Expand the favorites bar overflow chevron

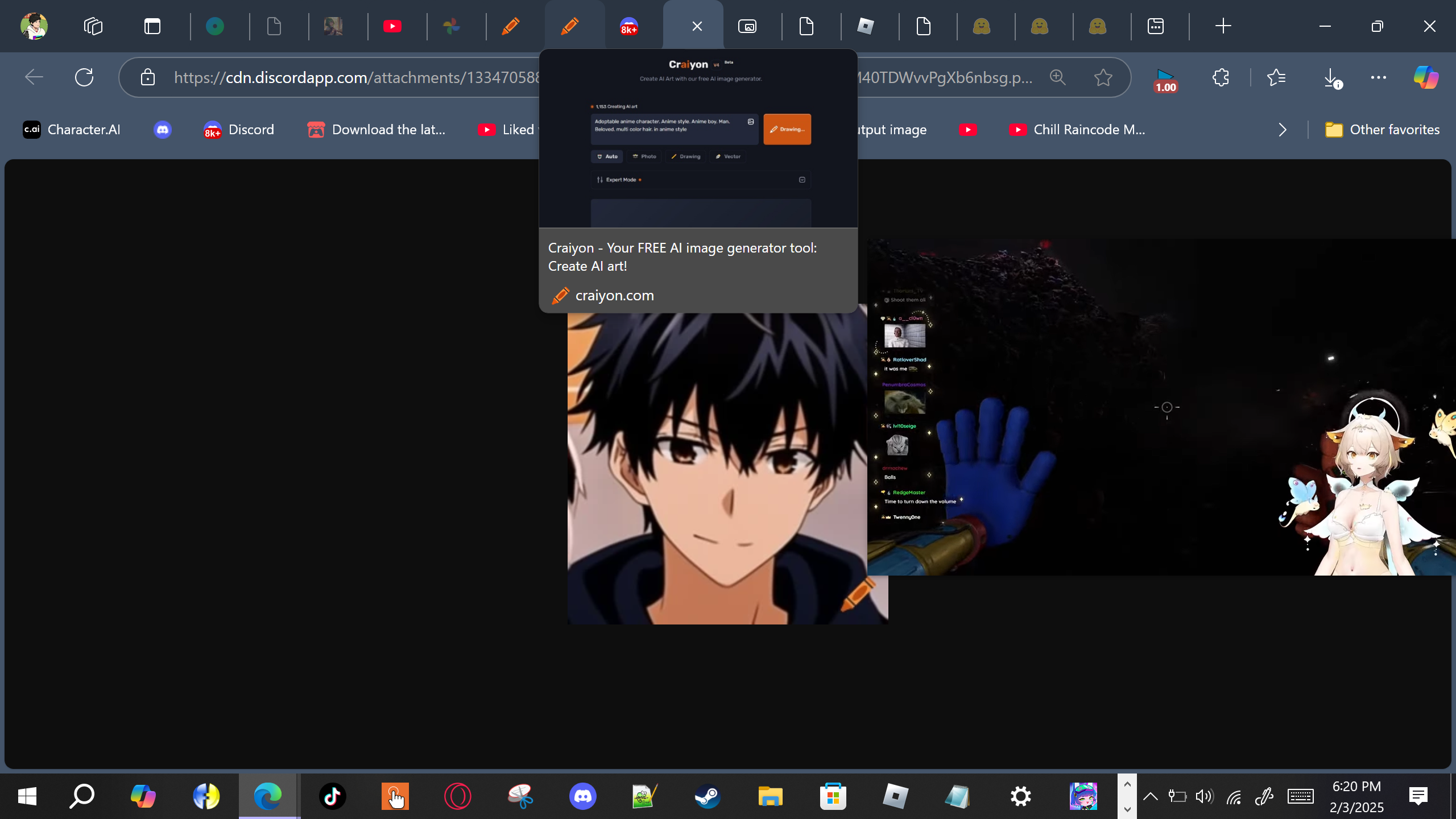pyautogui.click(x=1282, y=130)
